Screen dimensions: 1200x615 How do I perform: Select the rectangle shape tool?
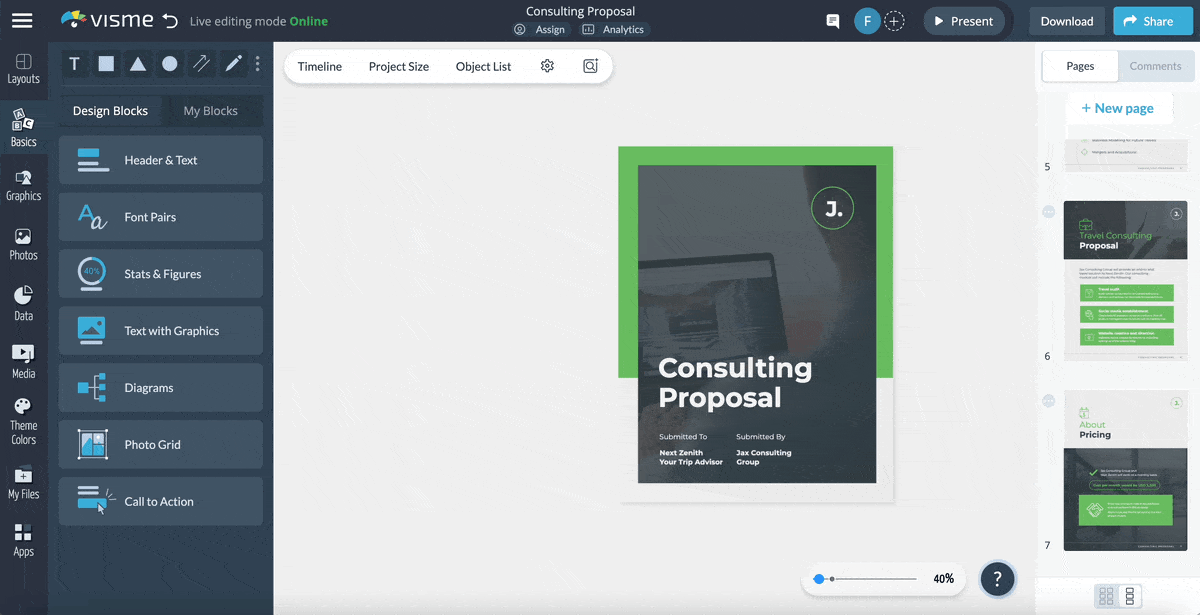[x=106, y=64]
